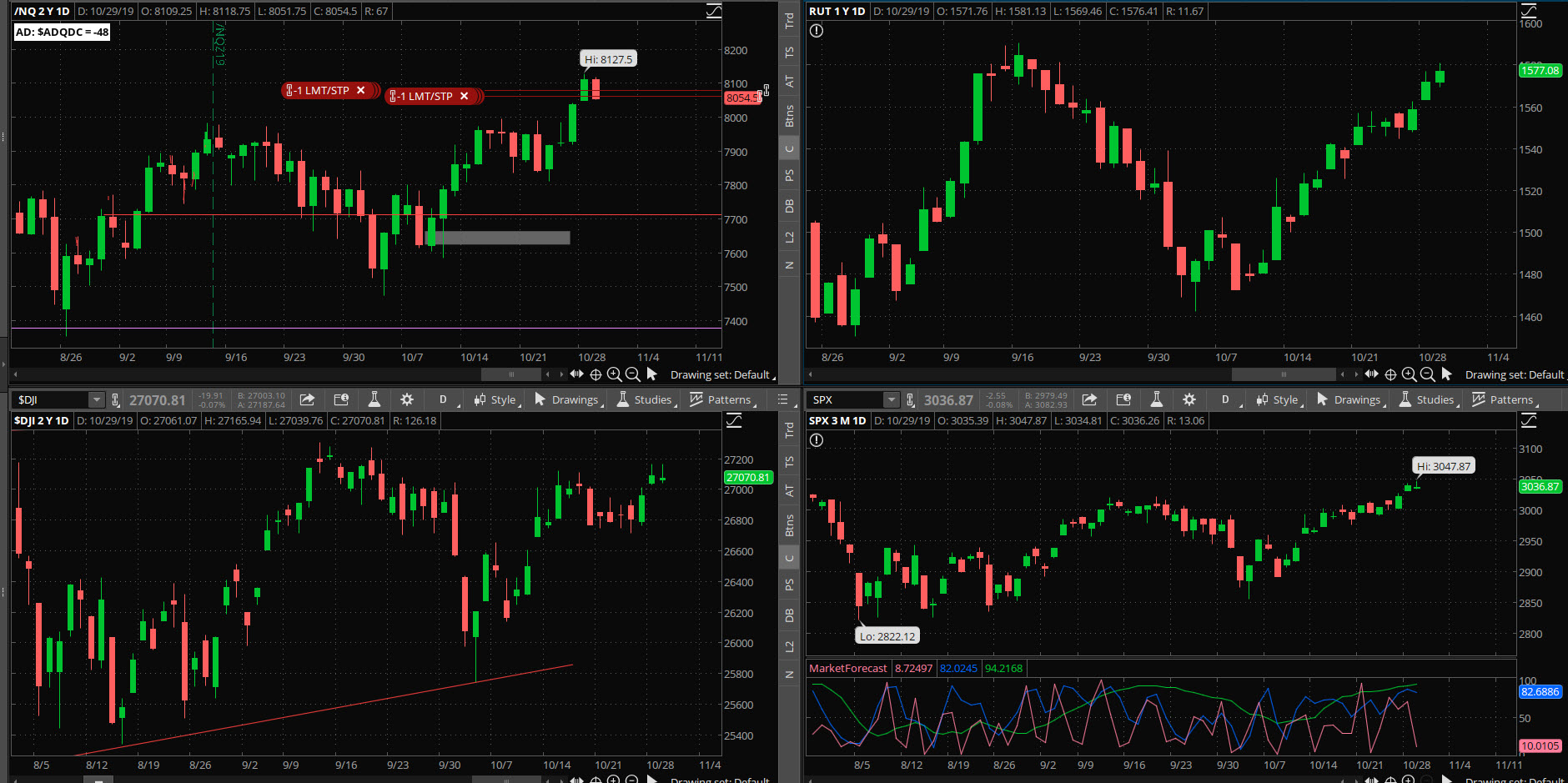Click the share icon in the $DJI toolbar
The height and width of the screenshot is (783, 1568).
click(x=307, y=399)
